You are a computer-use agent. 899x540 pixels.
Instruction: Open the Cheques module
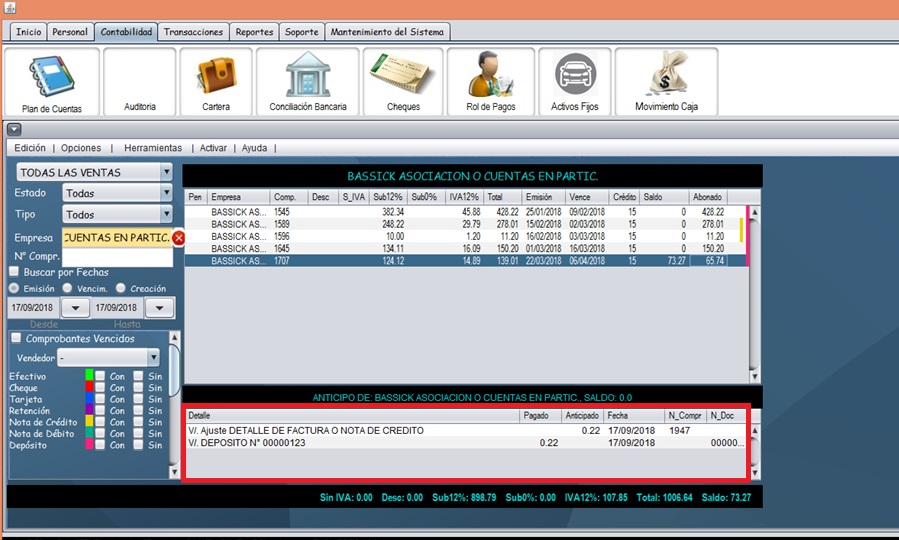(403, 83)
